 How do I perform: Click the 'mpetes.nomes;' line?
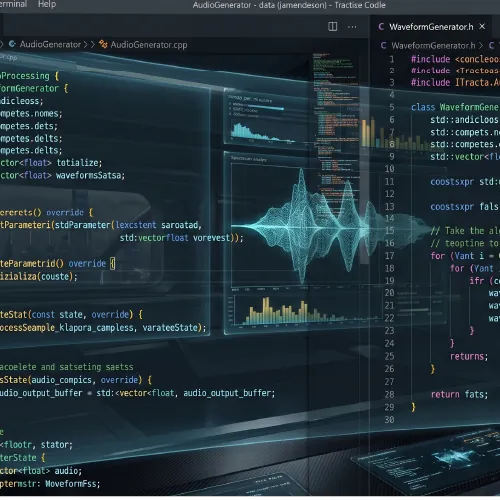(x=31, y=114)
